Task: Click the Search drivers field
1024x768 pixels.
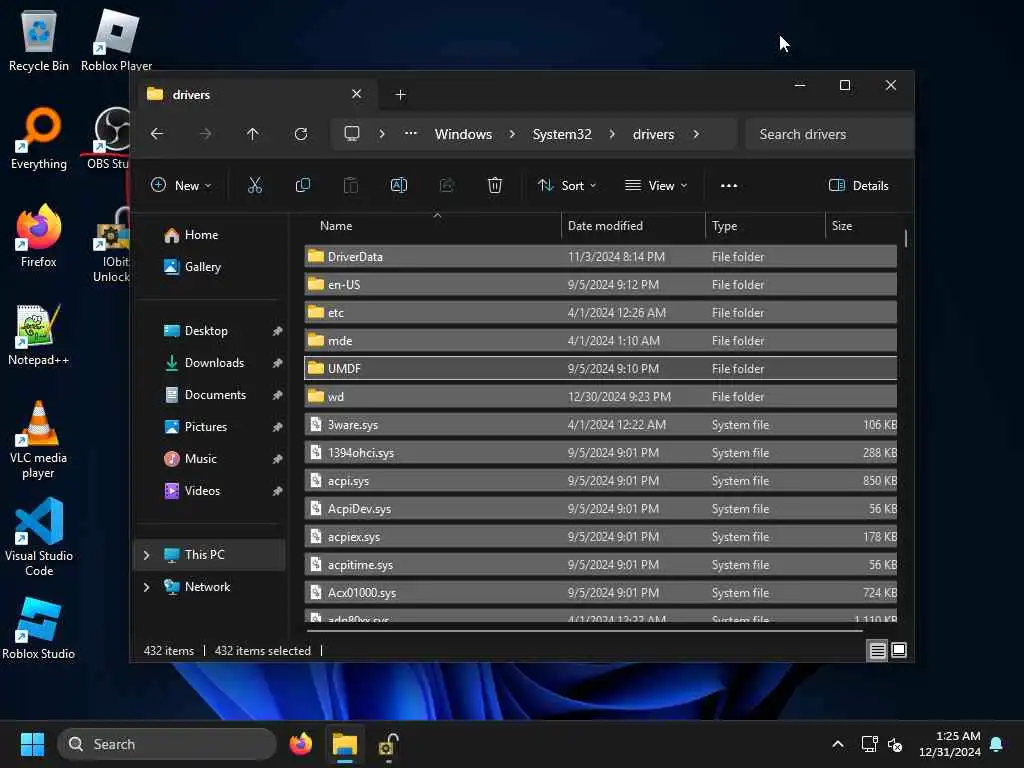Action: (x=829, y=134)
